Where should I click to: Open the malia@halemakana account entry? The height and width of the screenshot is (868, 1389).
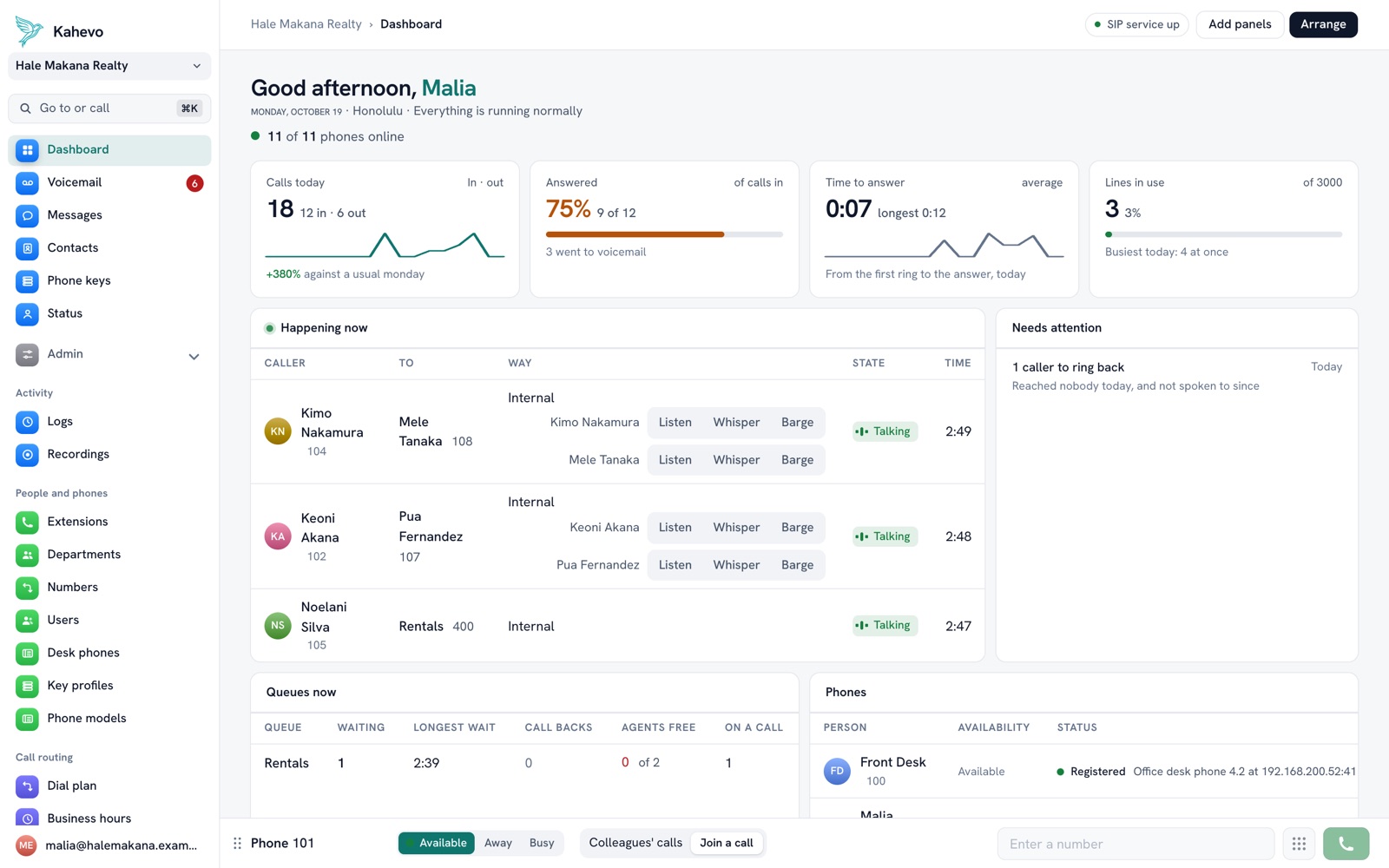click(x=109, y=845)
